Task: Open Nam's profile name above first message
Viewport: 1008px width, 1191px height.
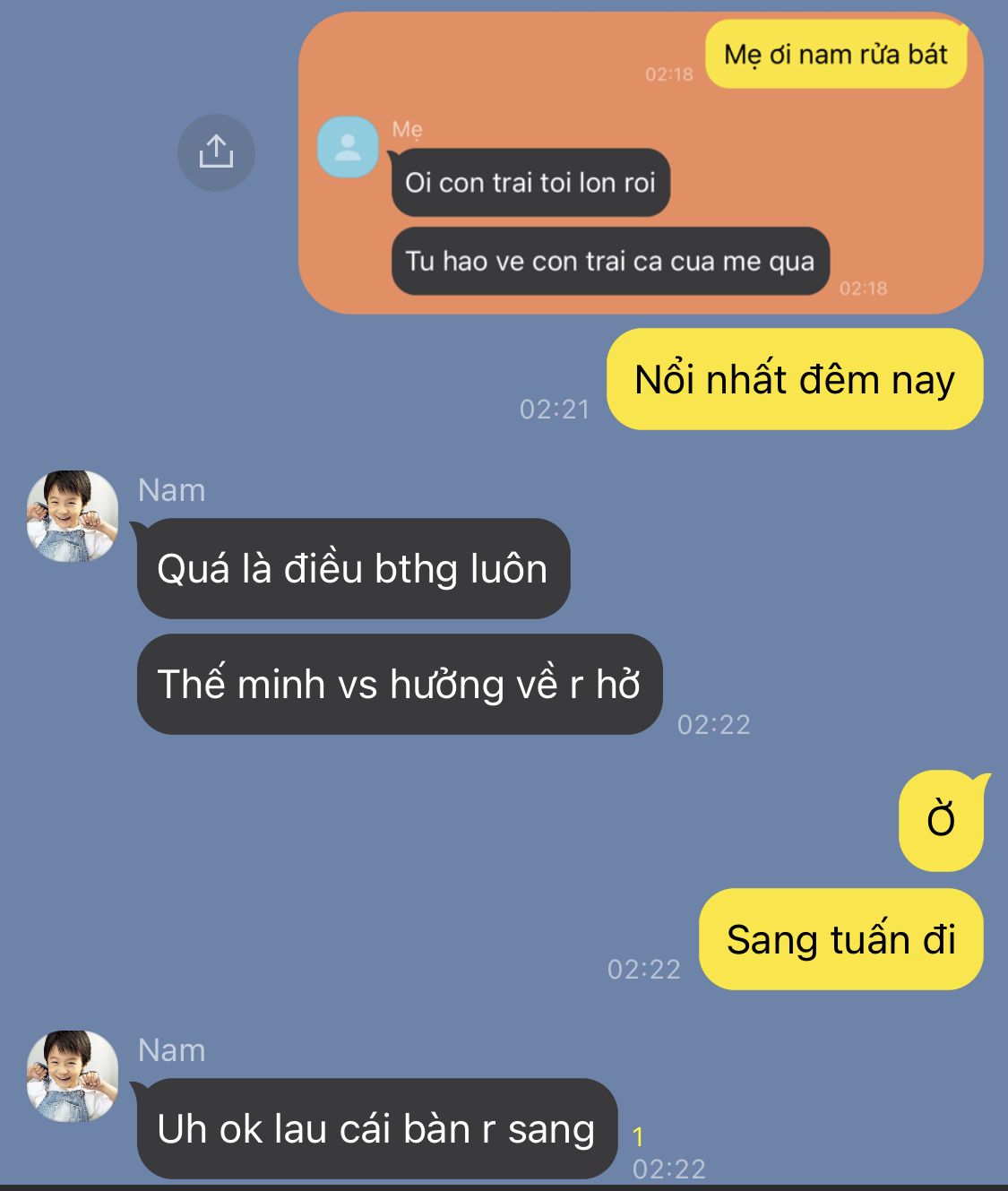Action: point(172,490)
